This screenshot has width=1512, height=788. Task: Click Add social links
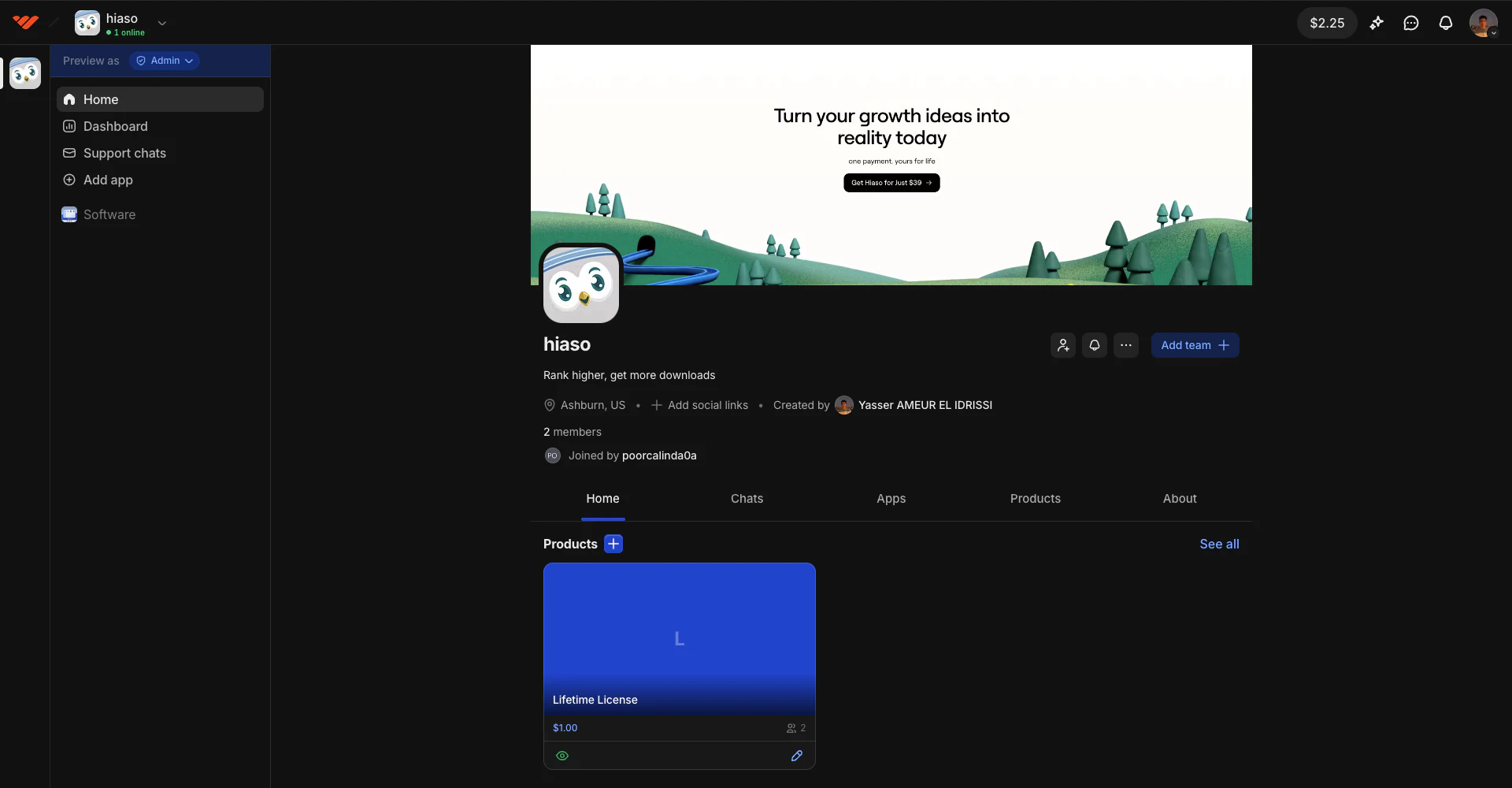[699, 405]
